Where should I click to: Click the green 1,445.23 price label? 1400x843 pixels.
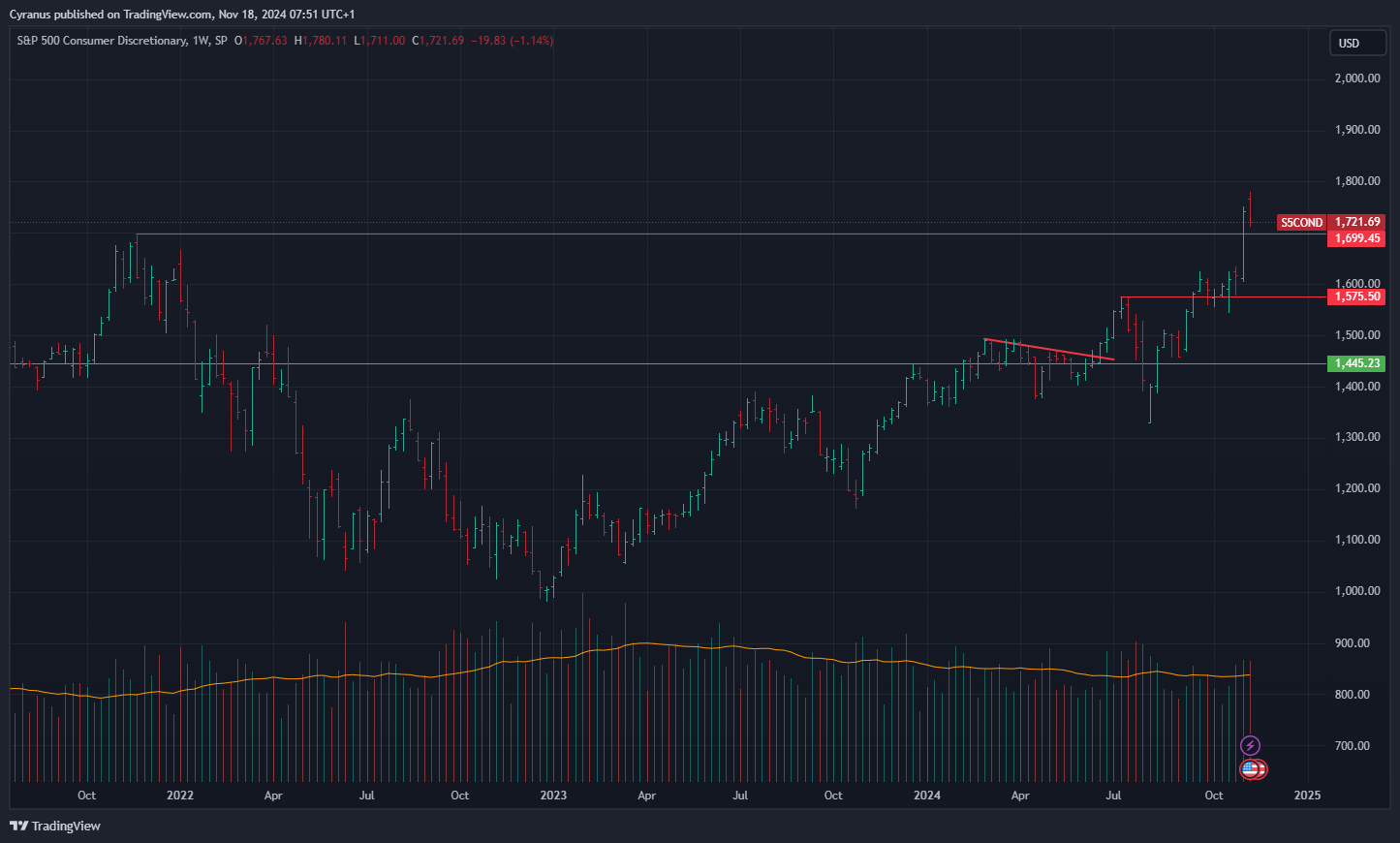pos(1357,363)
